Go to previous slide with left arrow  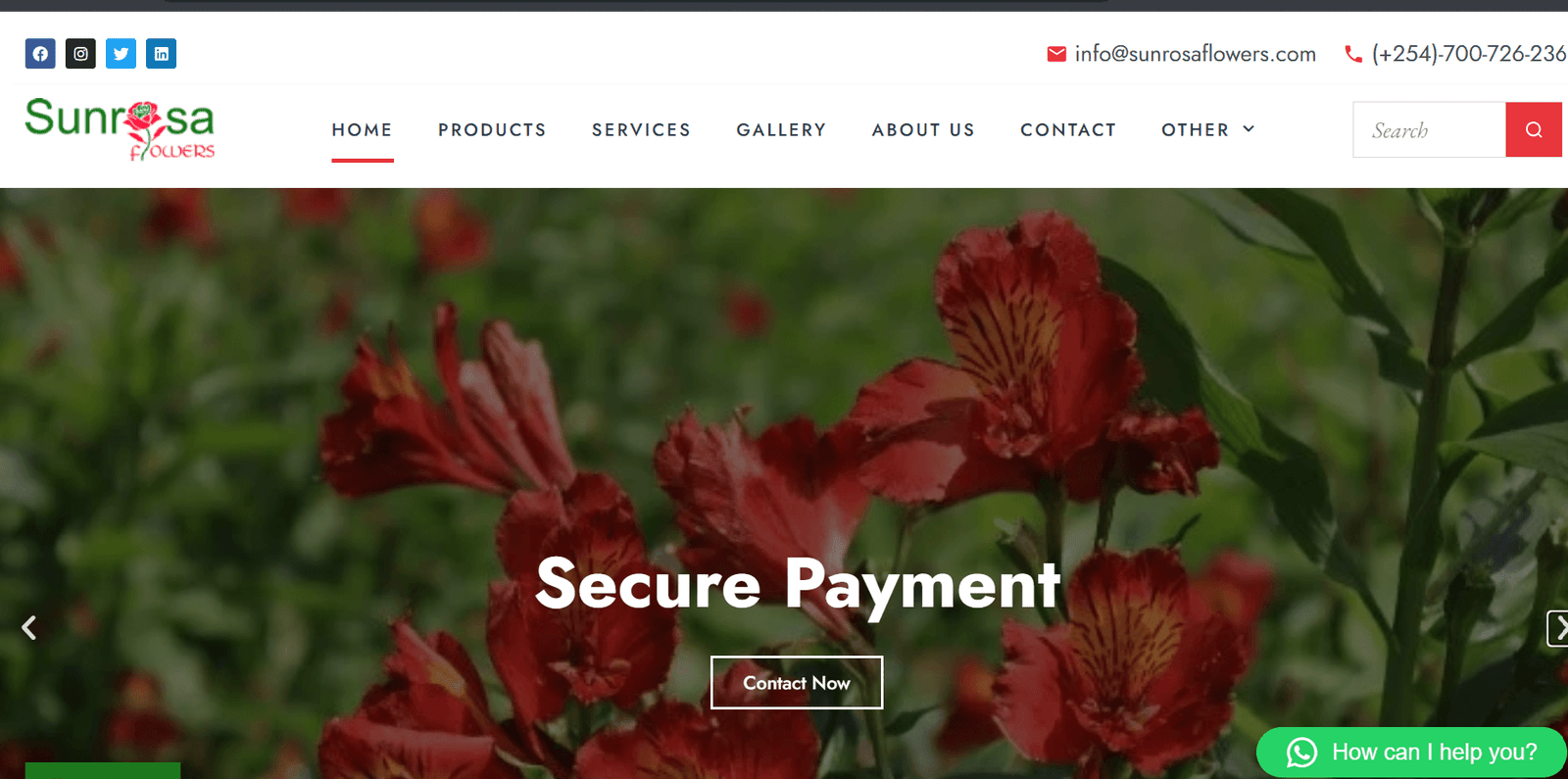point(29,627)
